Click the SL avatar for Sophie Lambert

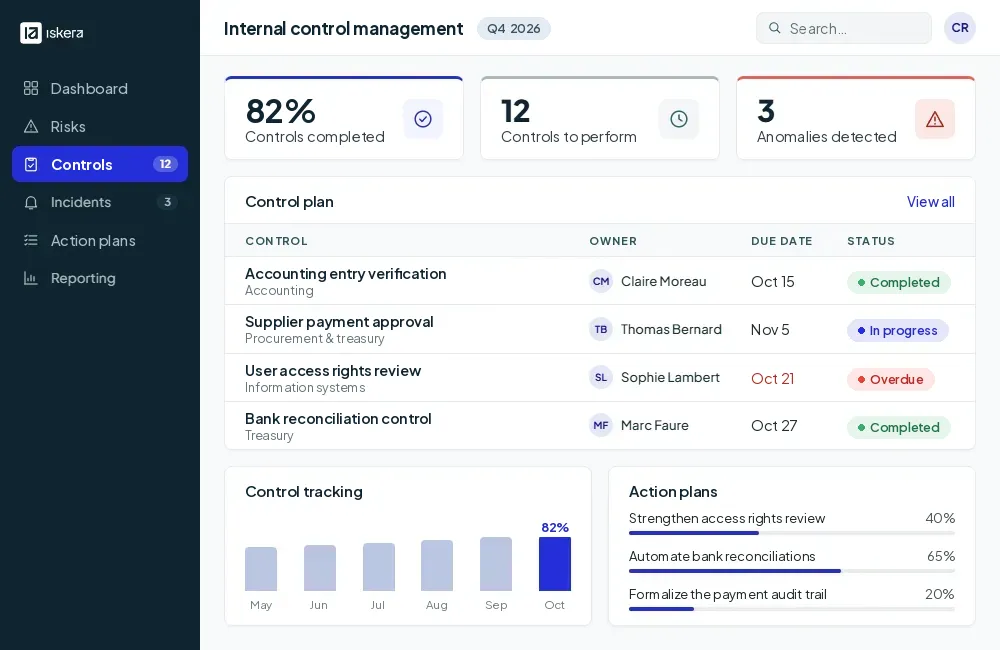coord(601,378)
